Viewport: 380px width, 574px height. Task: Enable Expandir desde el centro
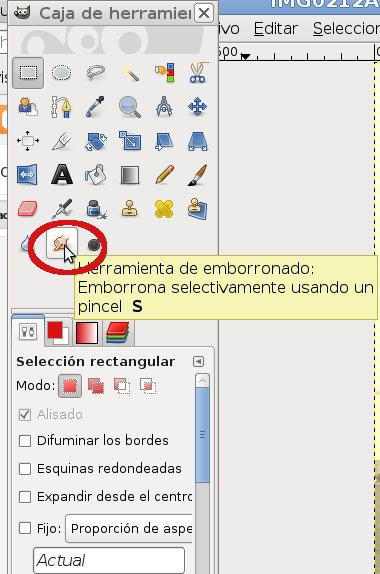pos(25,497)
